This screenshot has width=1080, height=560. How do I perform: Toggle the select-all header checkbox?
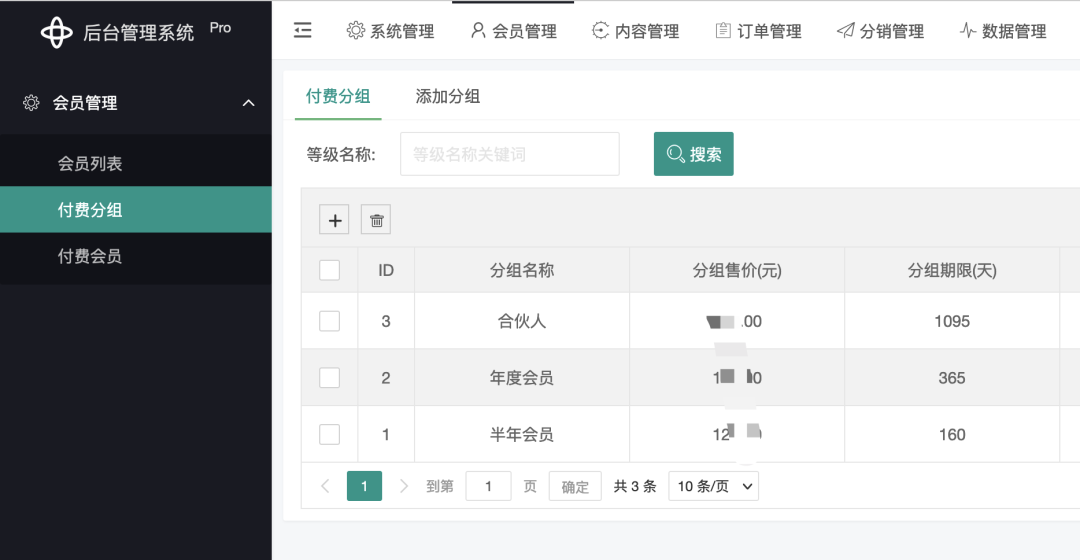tap(329, 270)
